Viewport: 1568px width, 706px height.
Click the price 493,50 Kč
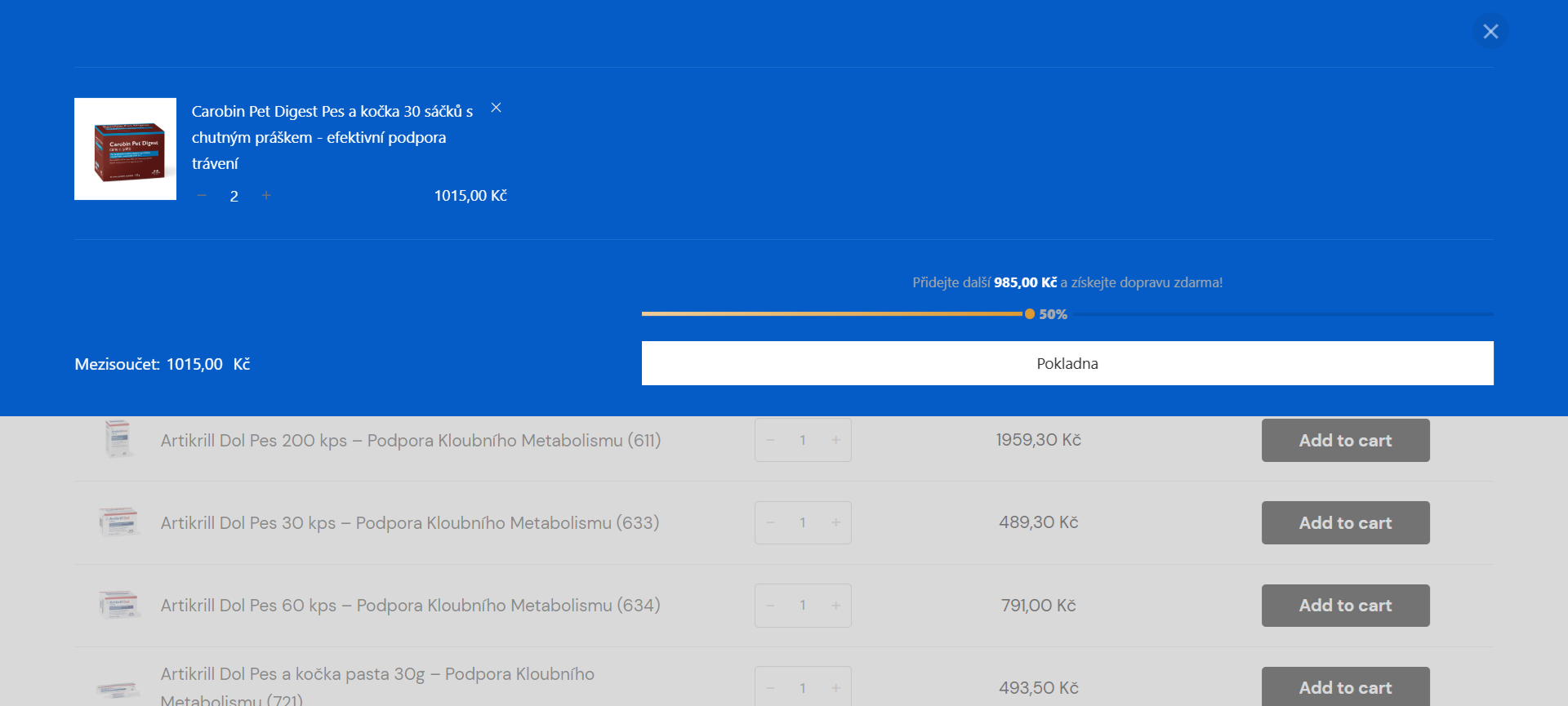coord(1038,688)
